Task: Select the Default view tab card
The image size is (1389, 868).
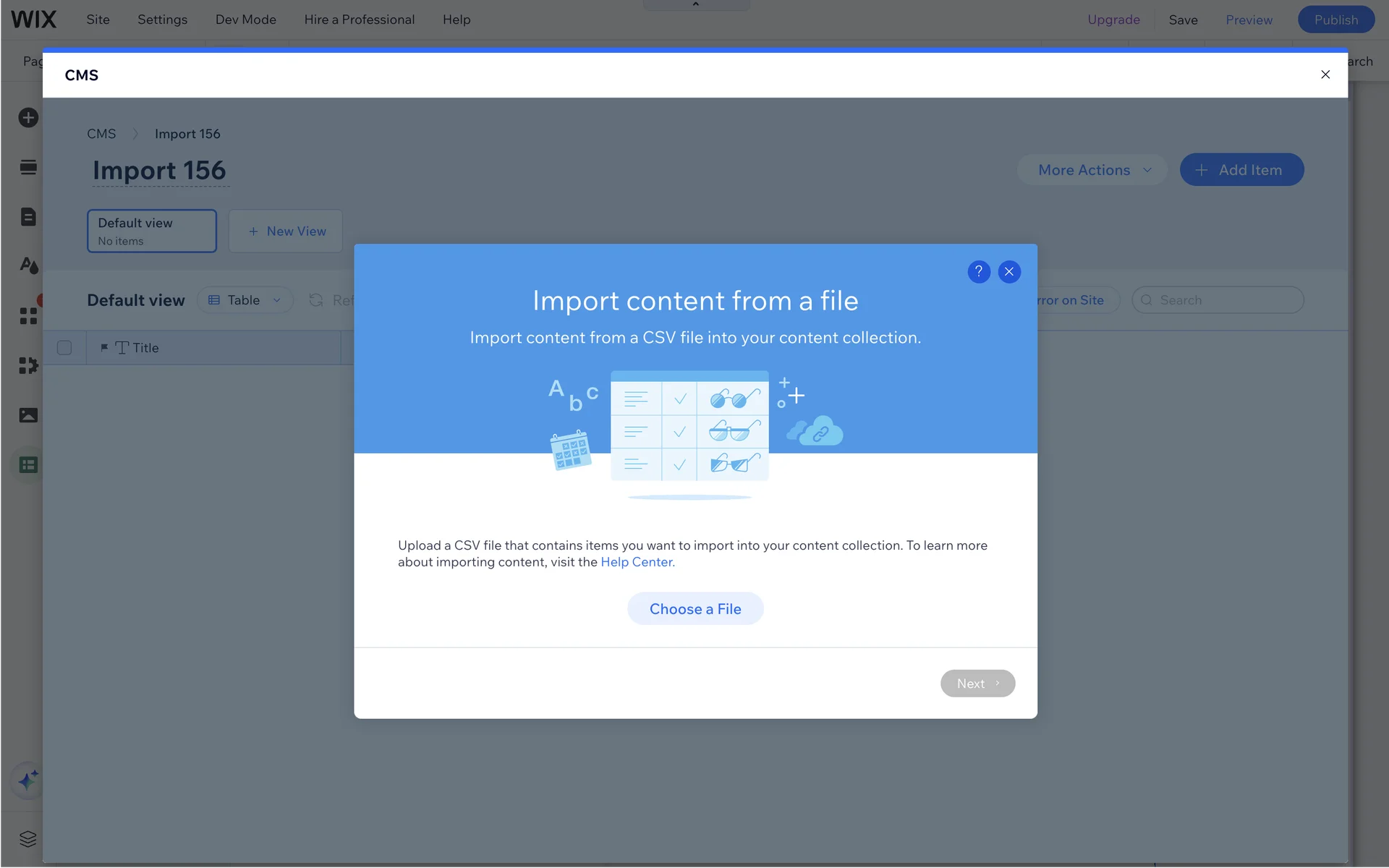Action: (151, 231)
